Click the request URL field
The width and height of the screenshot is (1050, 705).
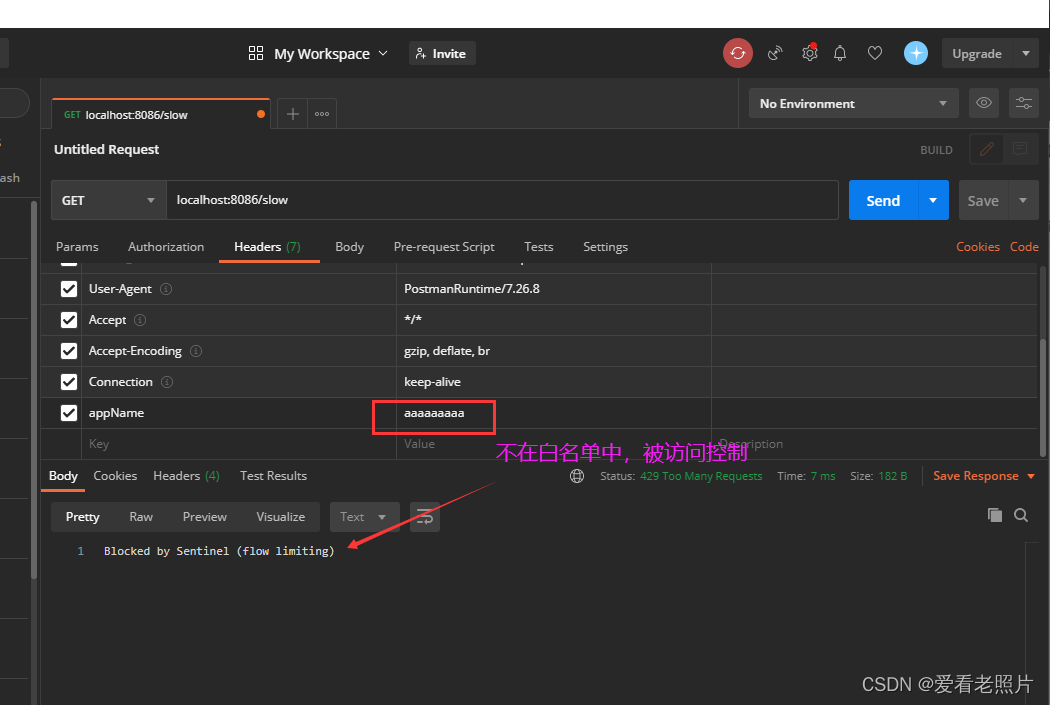coord(502,200)
